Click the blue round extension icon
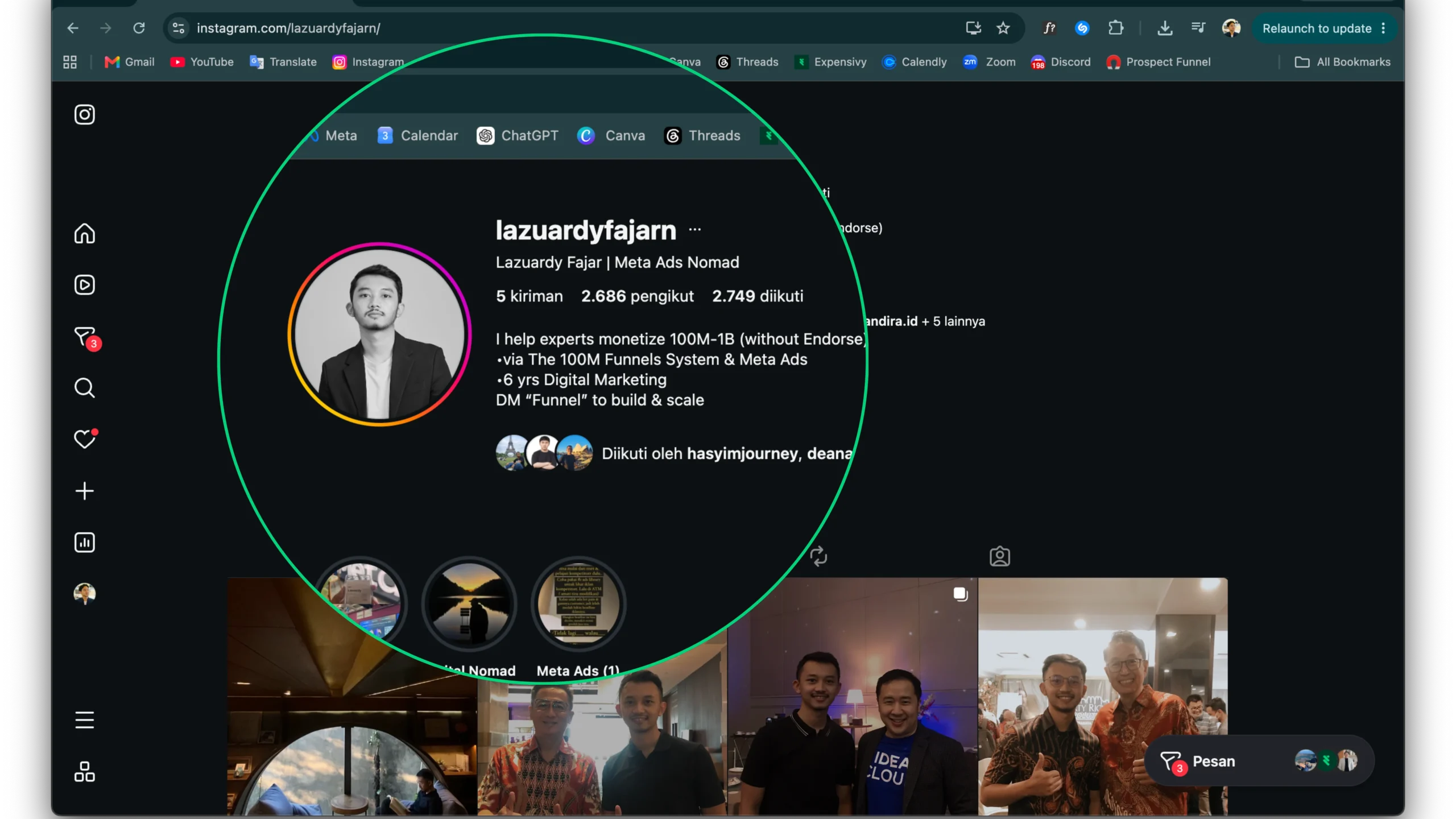 click(x=1082, y=28)
